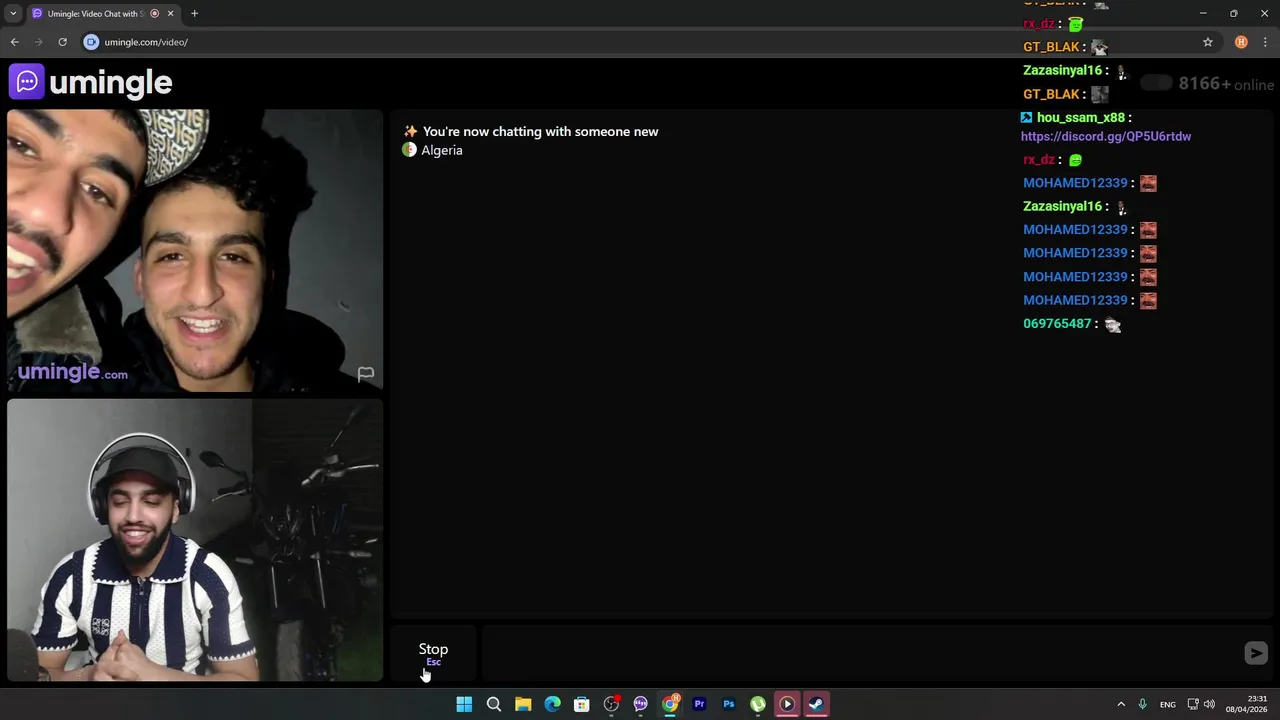Bookmark this page with star icon

pos(1208,42)
